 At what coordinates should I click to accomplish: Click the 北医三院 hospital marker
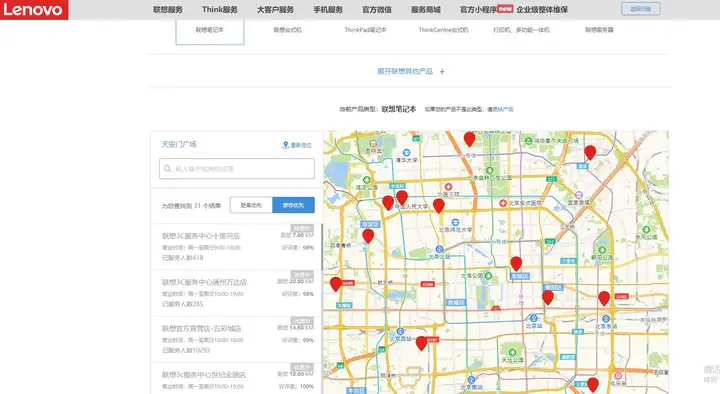coord(448,187)
